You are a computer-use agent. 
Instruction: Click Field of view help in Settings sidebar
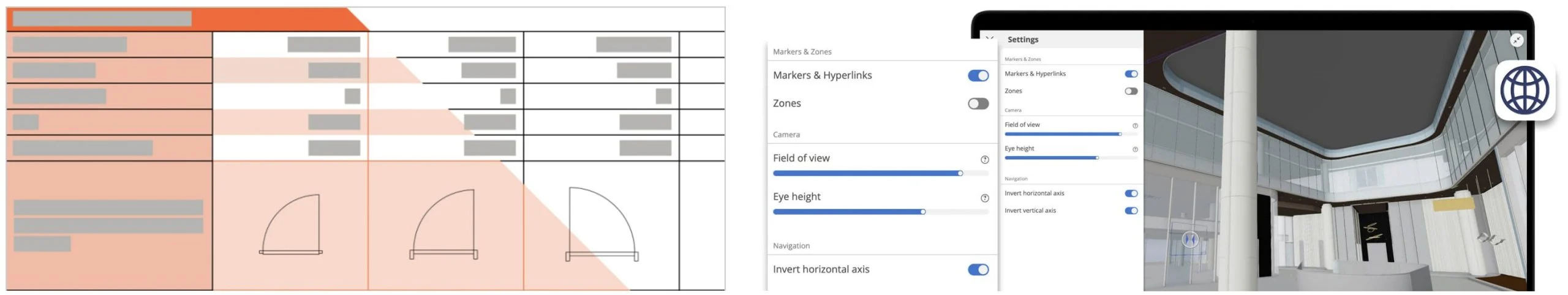click(x=1135, y=125)
